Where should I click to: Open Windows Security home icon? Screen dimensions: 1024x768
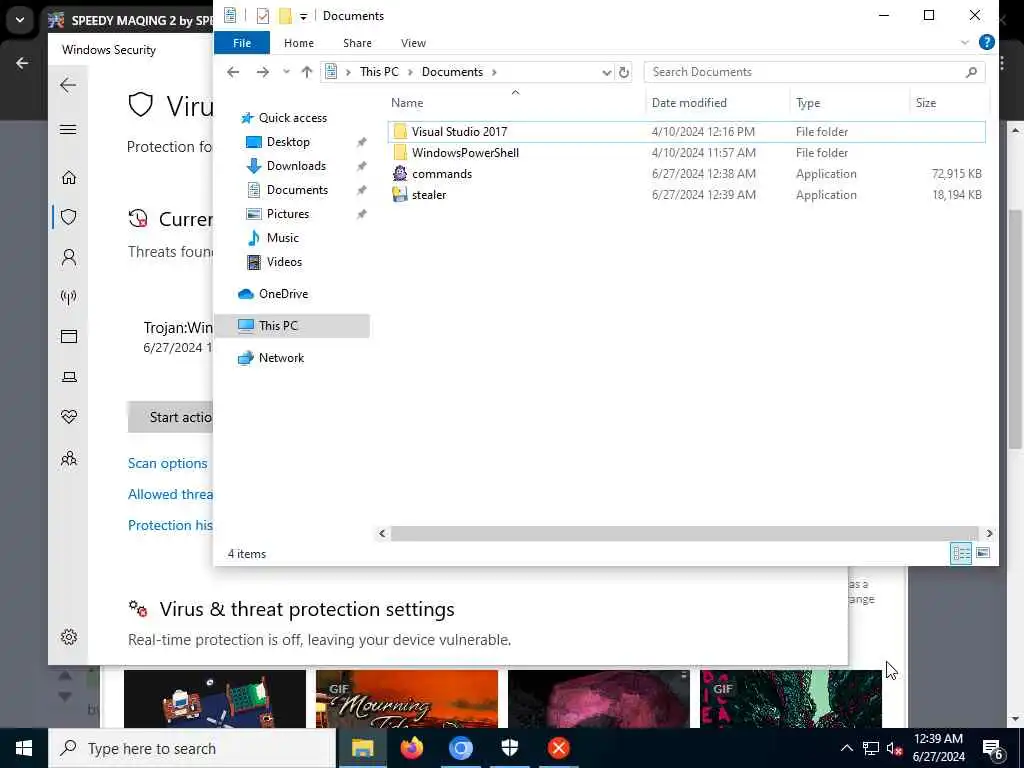(69, 178)
